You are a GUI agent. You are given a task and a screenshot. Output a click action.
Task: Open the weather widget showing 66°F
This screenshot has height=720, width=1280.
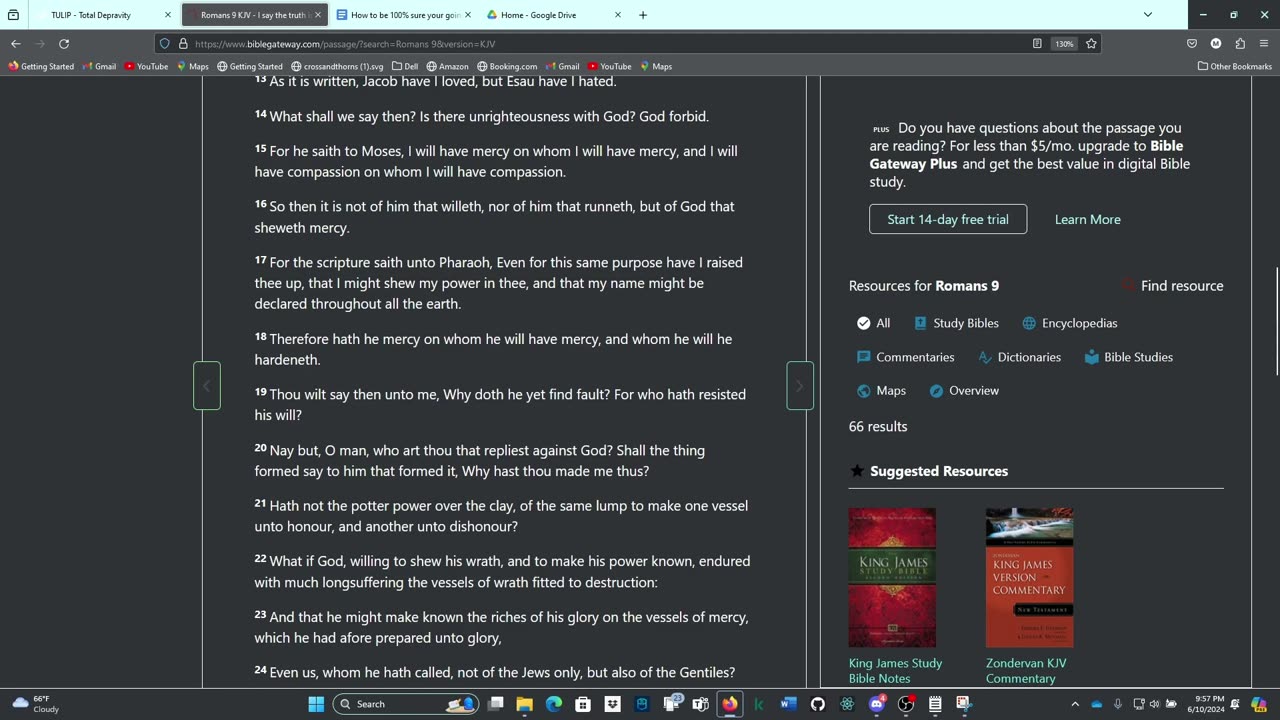tap(35, 704)
